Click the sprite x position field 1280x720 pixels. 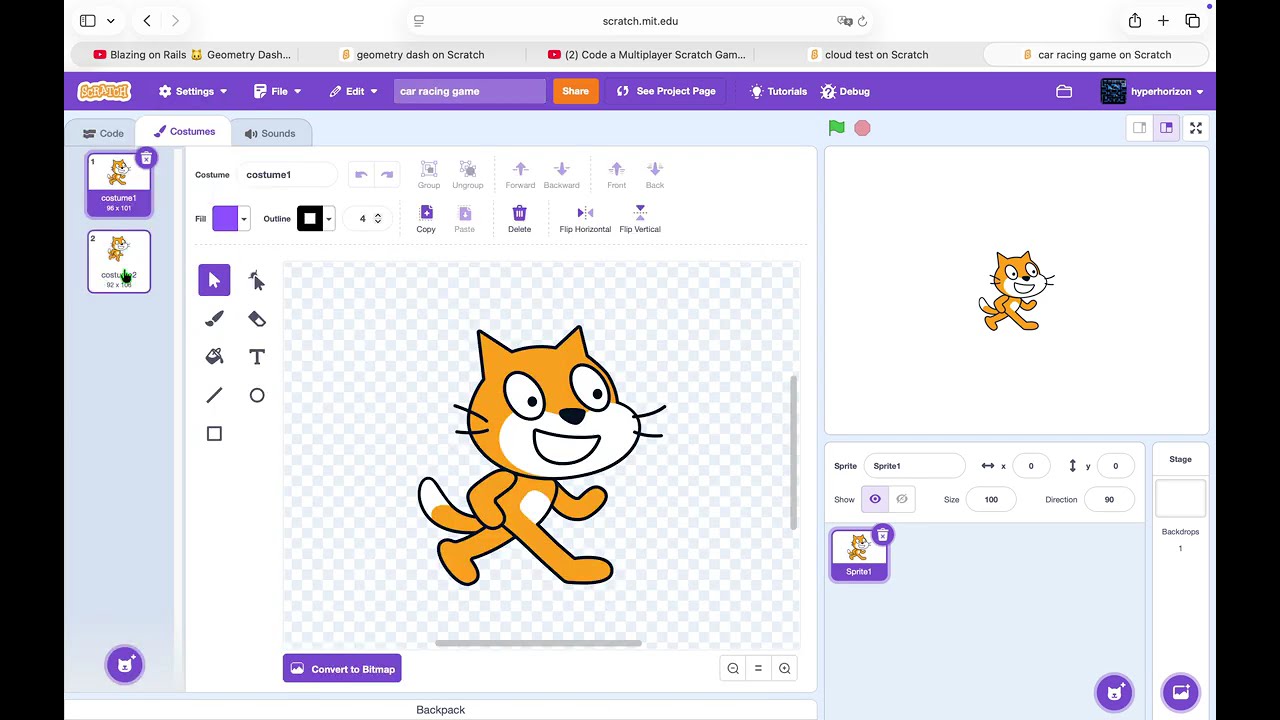tap(1030, 466)
